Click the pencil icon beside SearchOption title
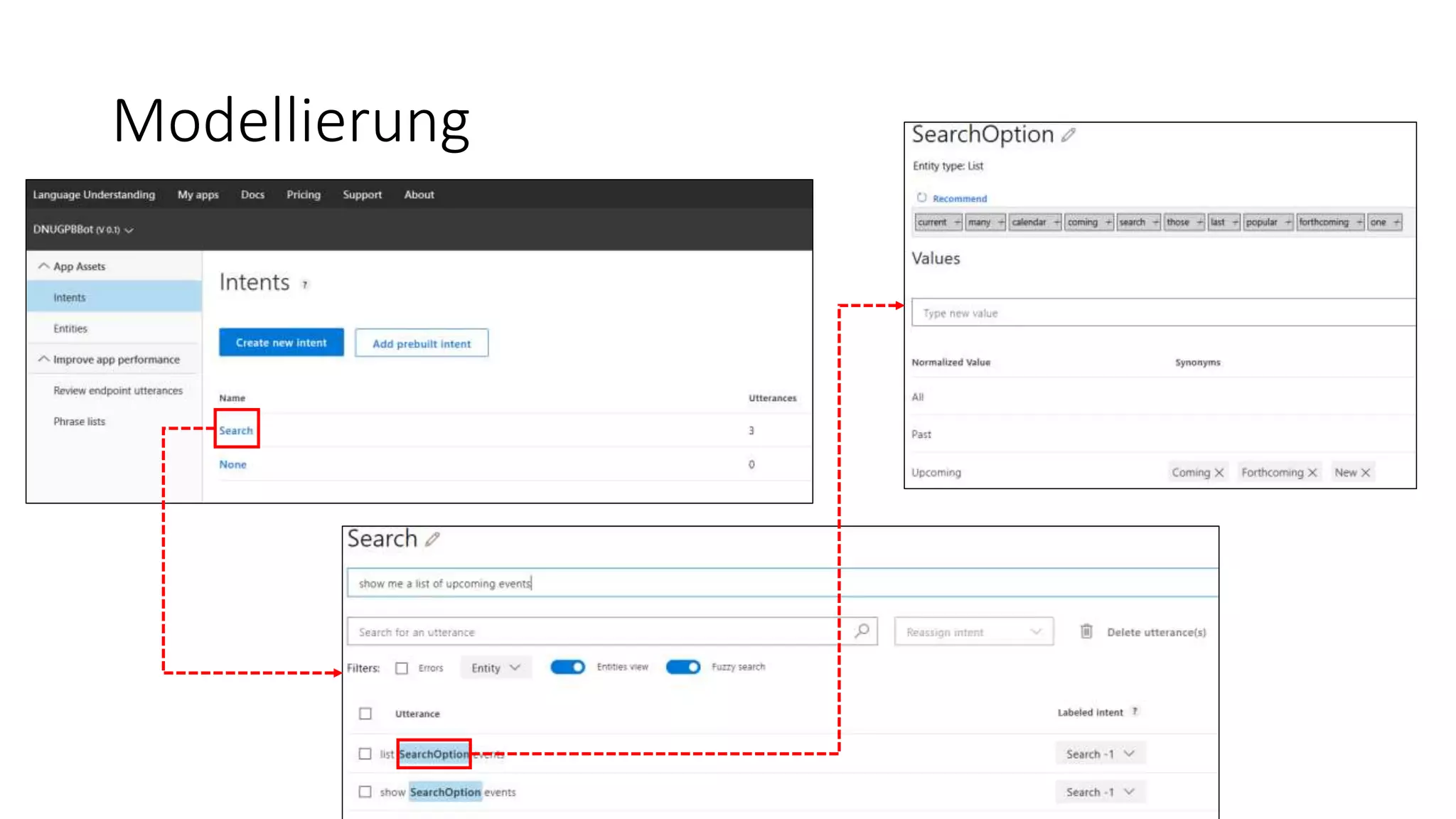 point(1069,134)
